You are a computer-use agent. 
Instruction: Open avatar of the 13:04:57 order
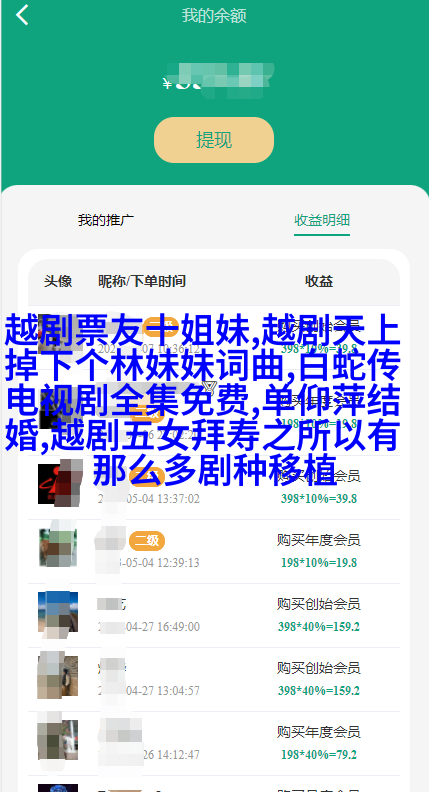(58, 675)
